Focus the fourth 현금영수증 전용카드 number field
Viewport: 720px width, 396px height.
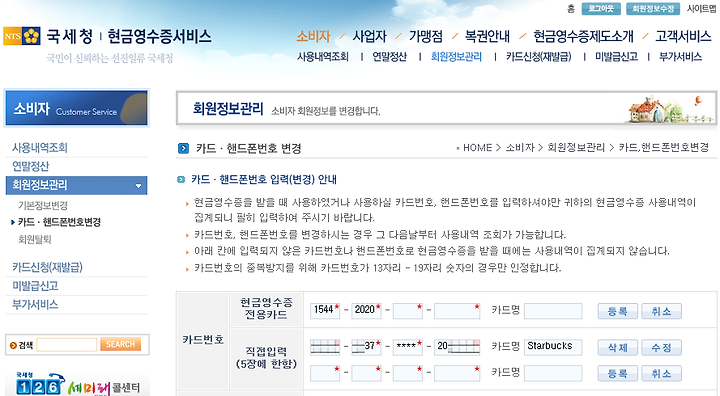457,311
